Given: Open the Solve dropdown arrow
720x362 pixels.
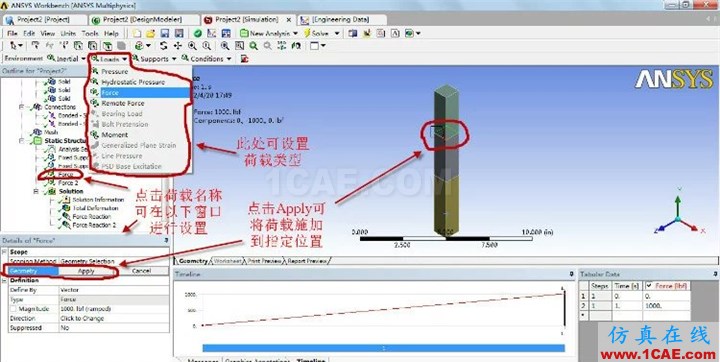Looking at the screenshot, I should [x=337, y=34].
